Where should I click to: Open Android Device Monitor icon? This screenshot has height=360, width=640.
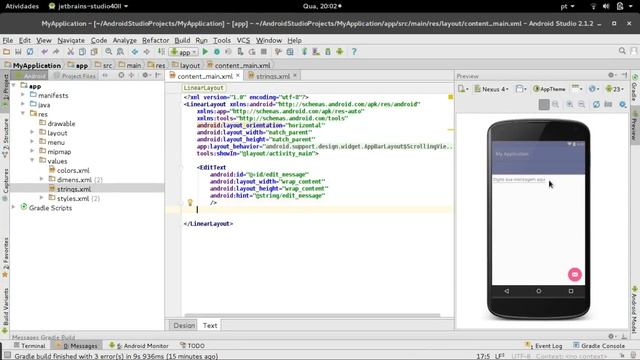tap(340, 52)
